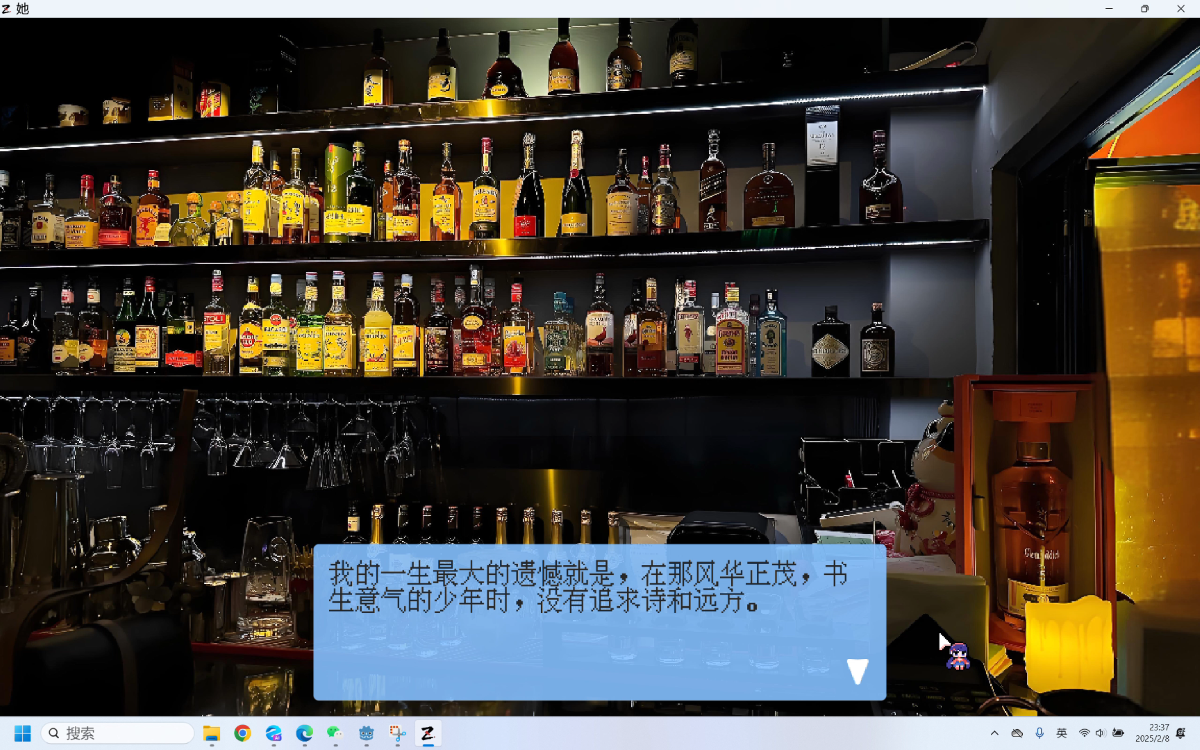Click the dialogue text box

(x=600, y=622)
